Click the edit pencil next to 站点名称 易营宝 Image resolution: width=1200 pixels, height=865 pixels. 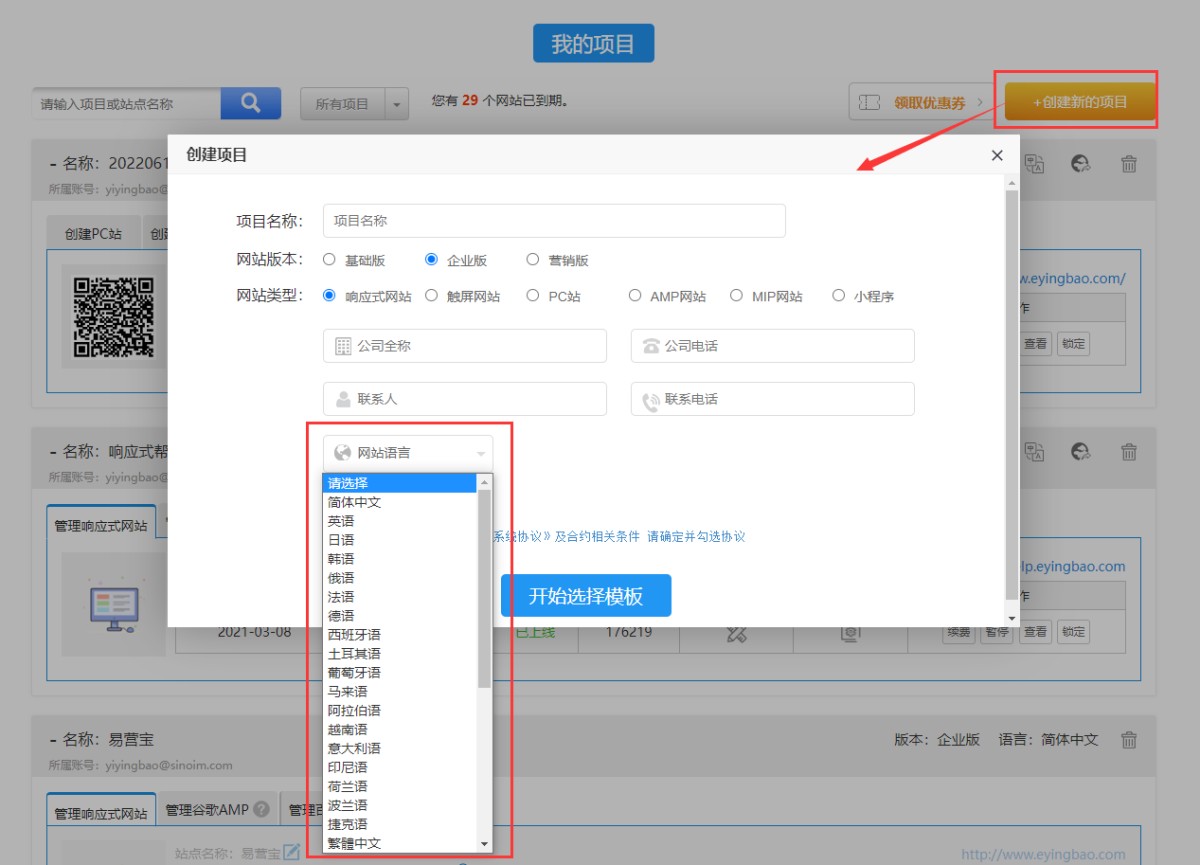[291, 852]
